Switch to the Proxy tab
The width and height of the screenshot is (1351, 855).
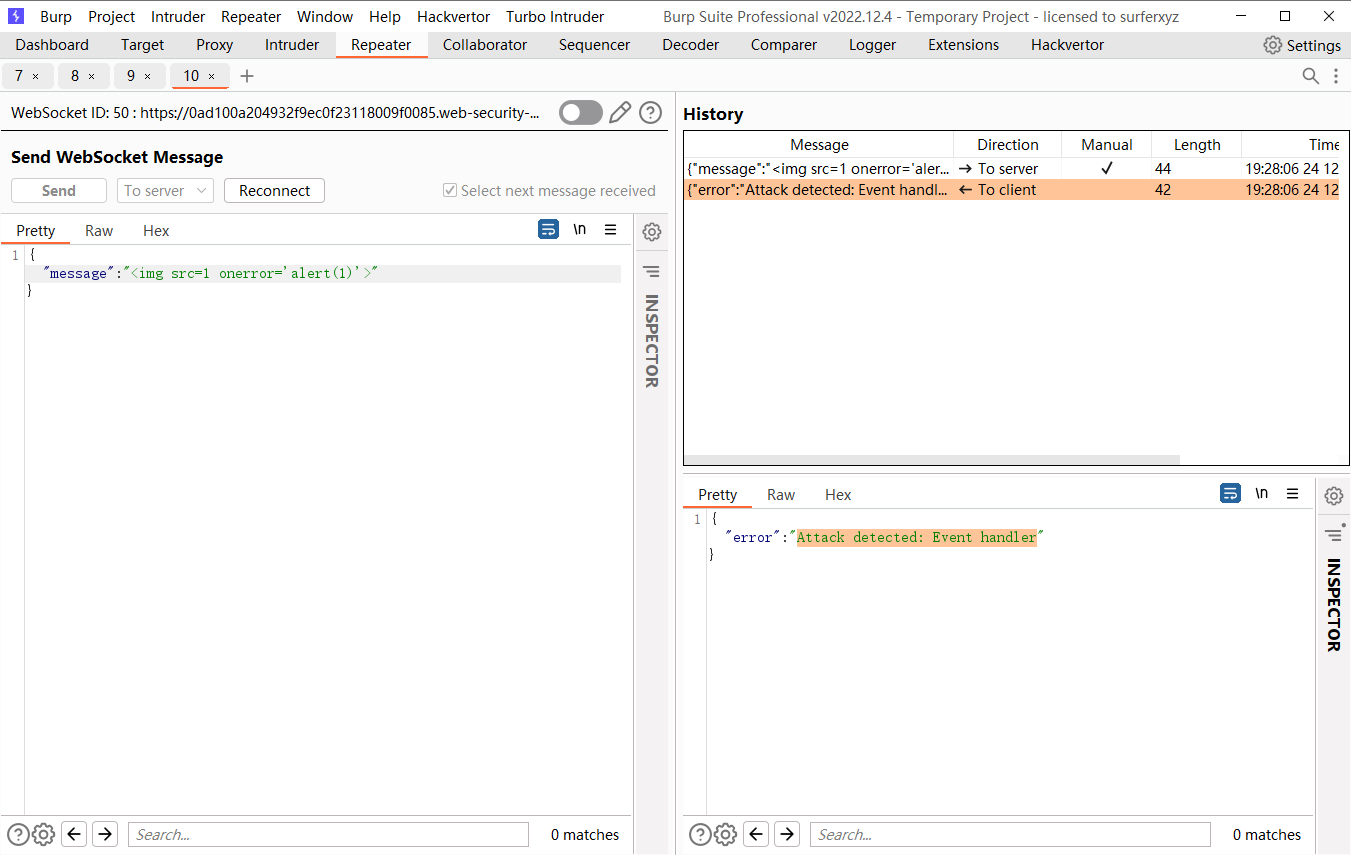pos(214,45)
